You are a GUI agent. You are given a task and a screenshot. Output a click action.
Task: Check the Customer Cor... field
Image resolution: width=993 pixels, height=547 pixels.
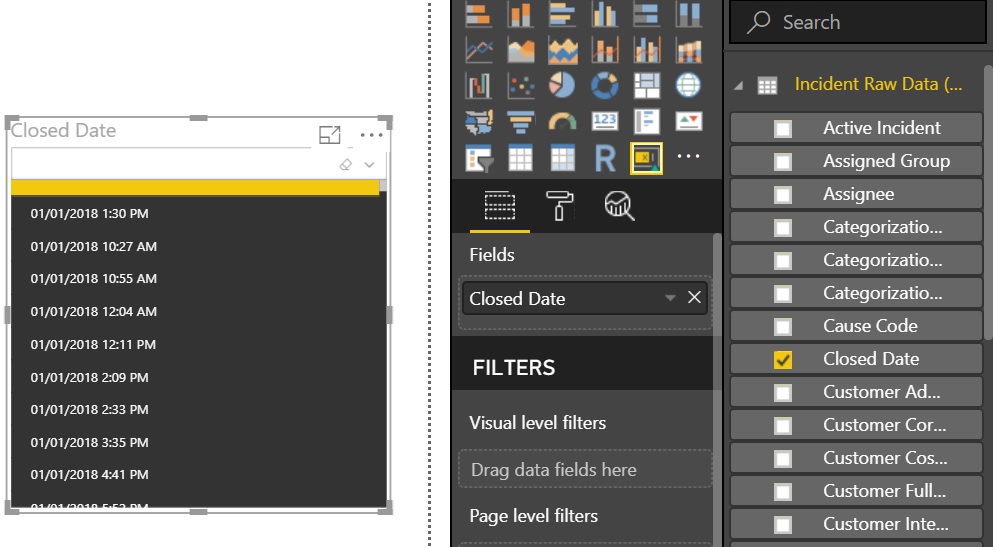[x=783, y=425]
